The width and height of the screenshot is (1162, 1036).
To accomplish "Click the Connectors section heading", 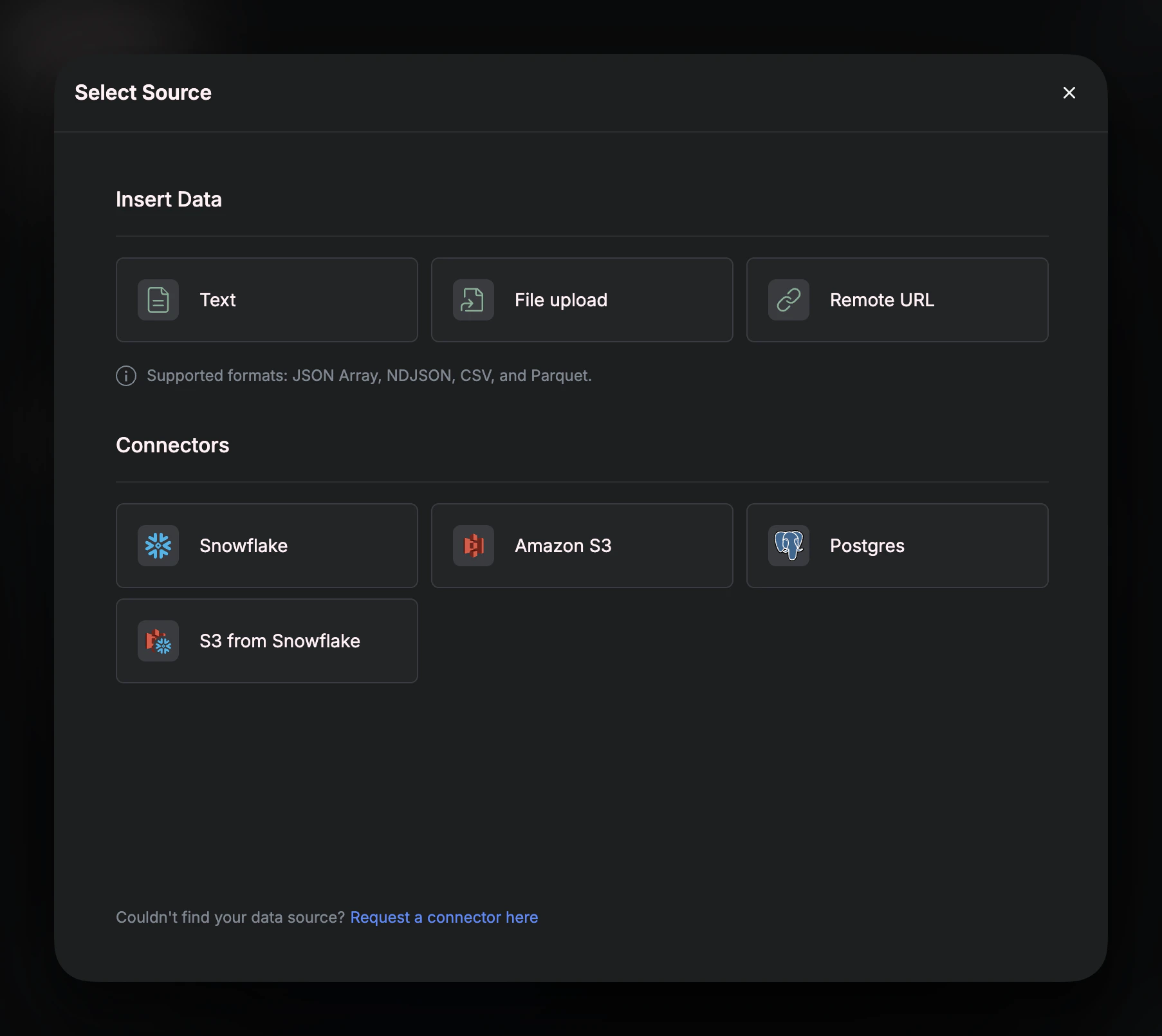I will point(172,445).
